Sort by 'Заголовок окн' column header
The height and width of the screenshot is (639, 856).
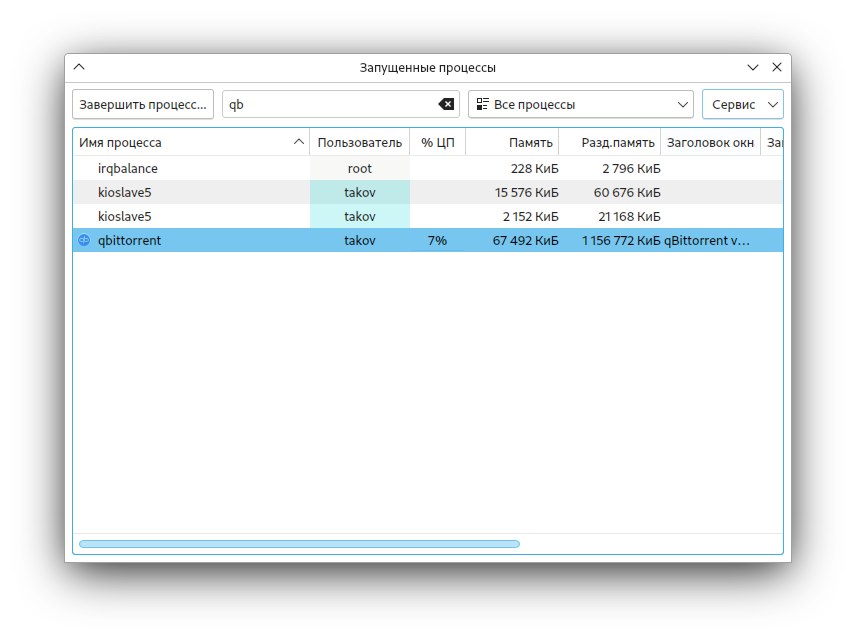click(x=710, y=142)
